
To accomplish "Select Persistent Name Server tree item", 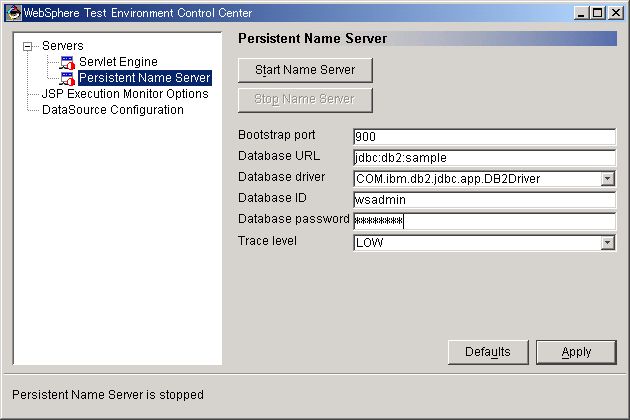I will [145, 78].
